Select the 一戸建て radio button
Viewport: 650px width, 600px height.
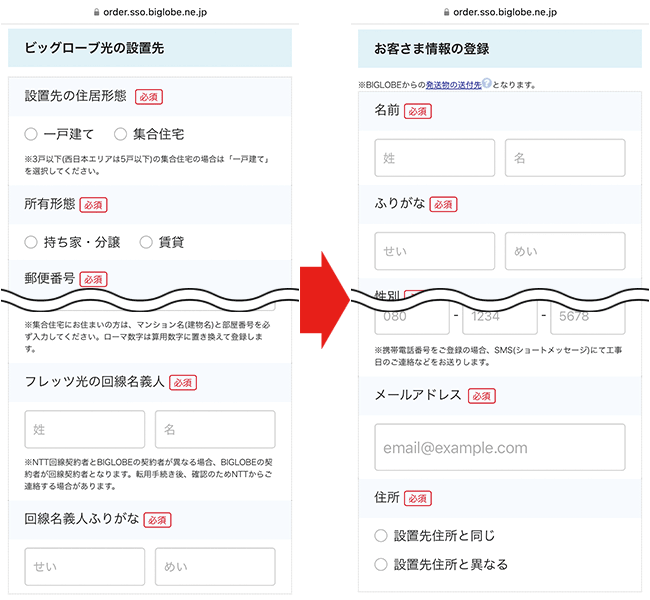click(31, 134)
